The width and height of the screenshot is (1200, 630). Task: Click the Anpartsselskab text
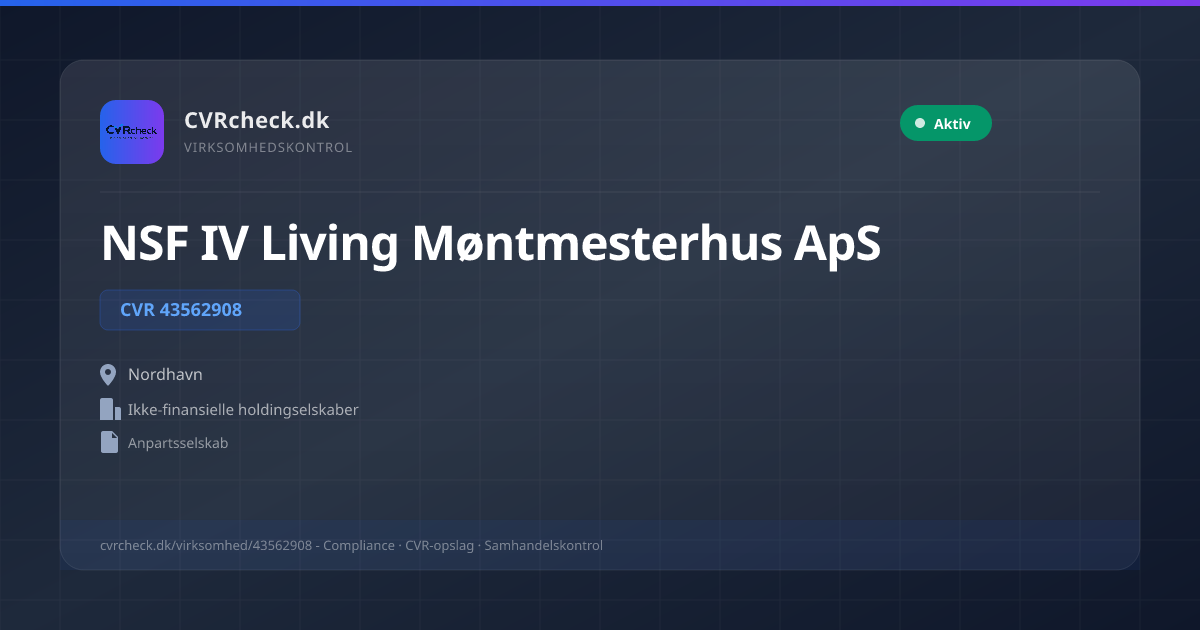coord(178,443)
